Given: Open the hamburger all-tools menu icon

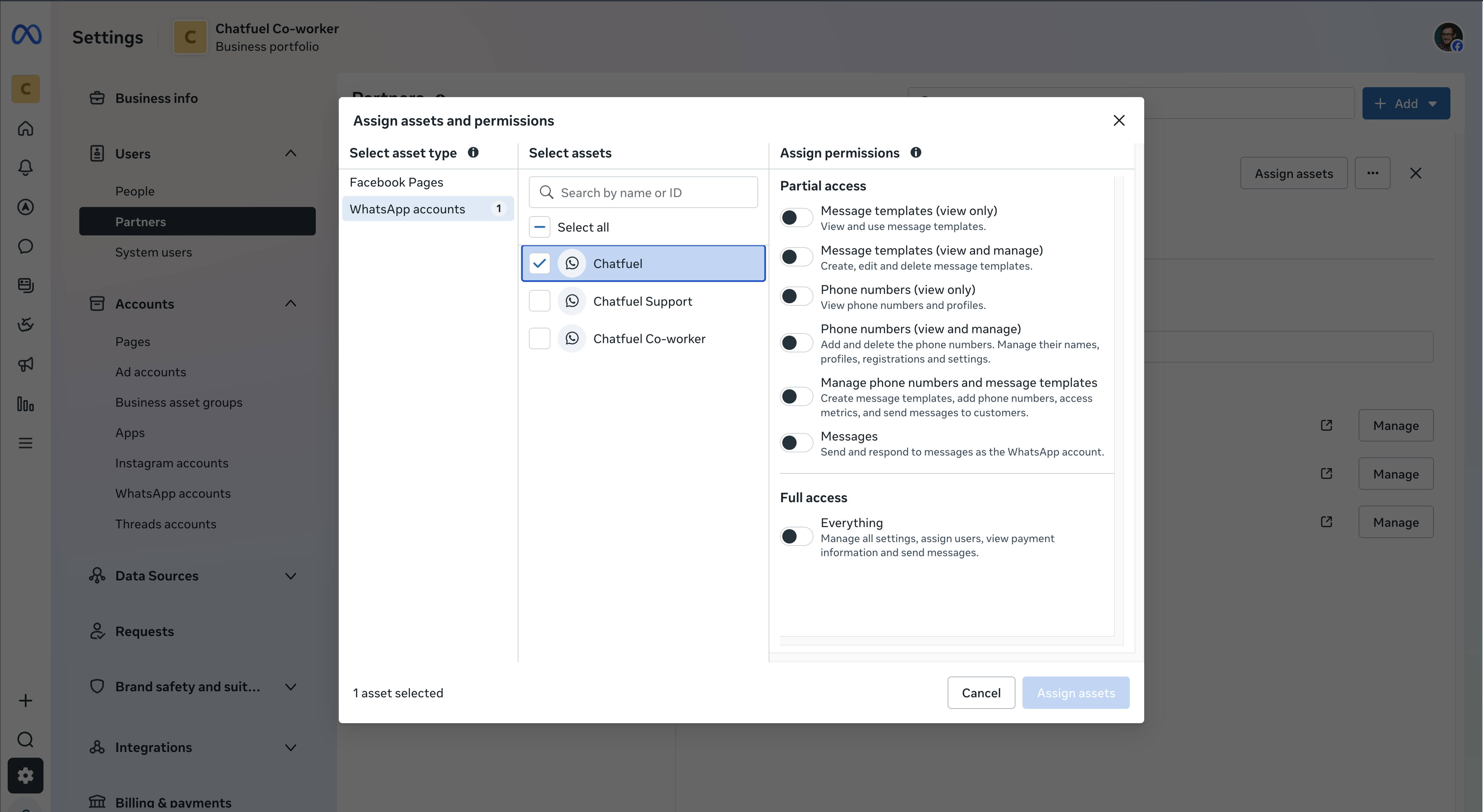Looking at the screenshot, I should [25, 443].
